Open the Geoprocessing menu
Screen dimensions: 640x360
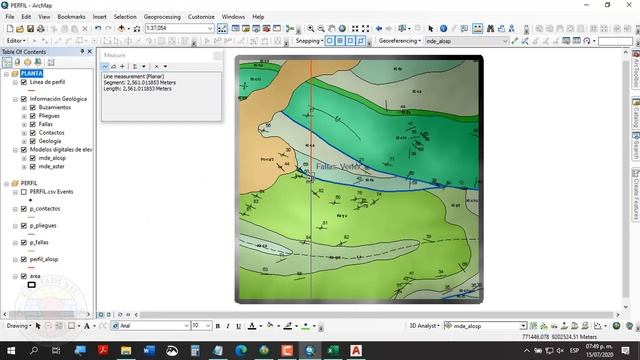coord(162,17)
